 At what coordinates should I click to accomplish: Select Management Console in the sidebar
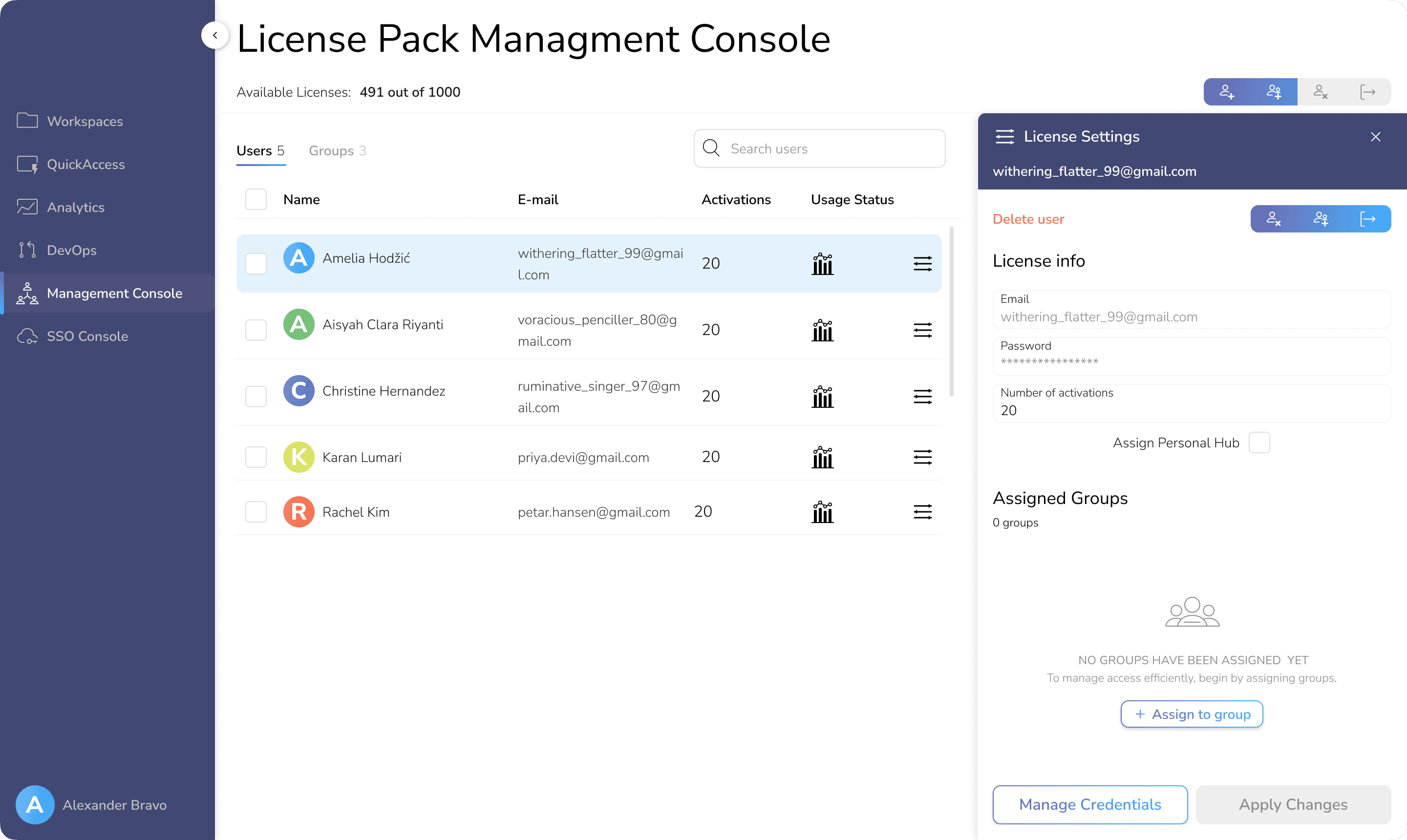coord(107,293)
